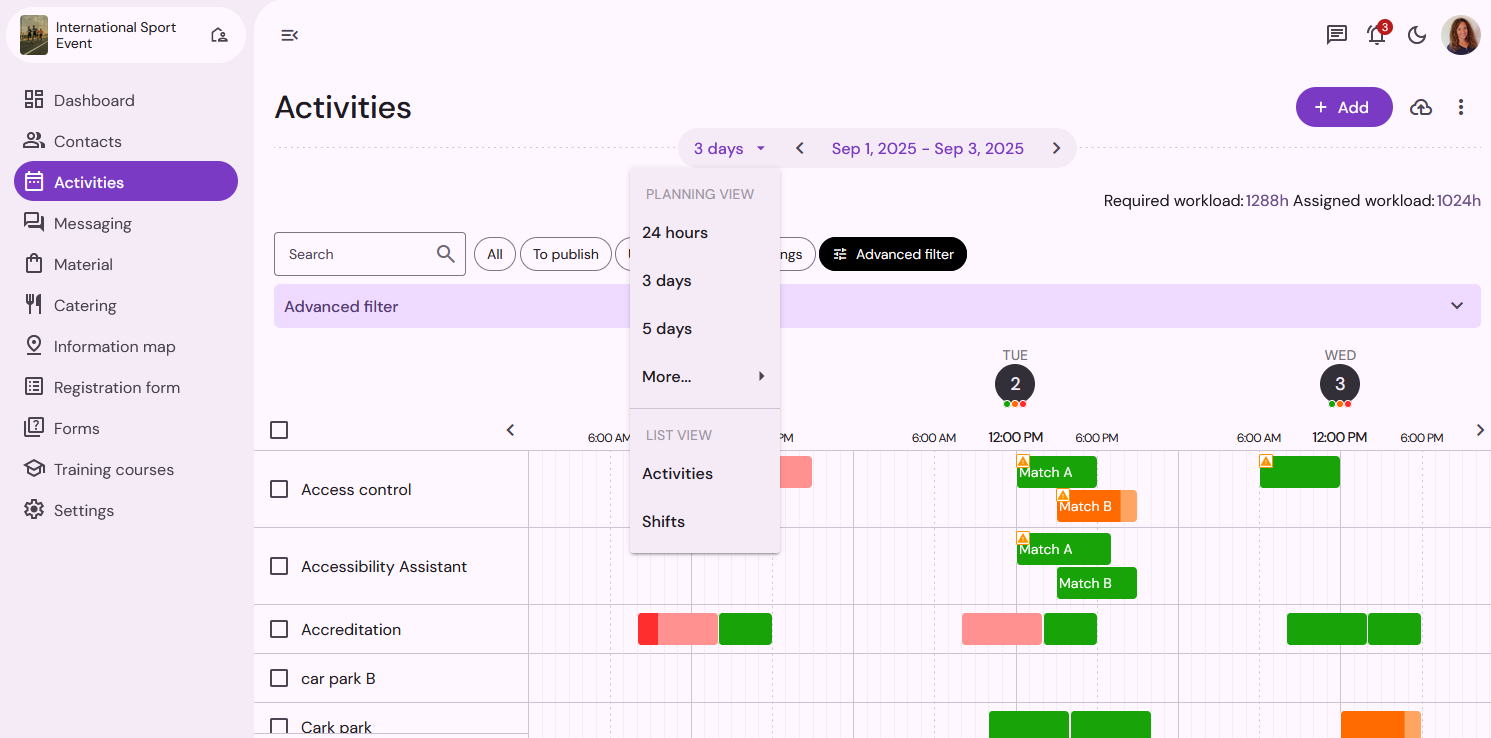The width and height of the screenshot is (1491, 738).
Task: Open notifications bell with badge
Action: (1377, 34)
